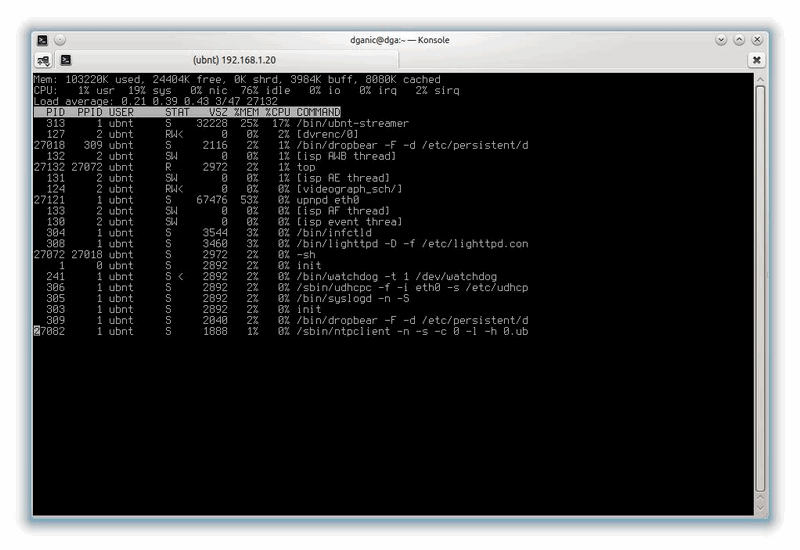Click the [videograph_sch/] entry
This screenshot has width=800, height=550.
pyautogui.click(x=349, y=189)
